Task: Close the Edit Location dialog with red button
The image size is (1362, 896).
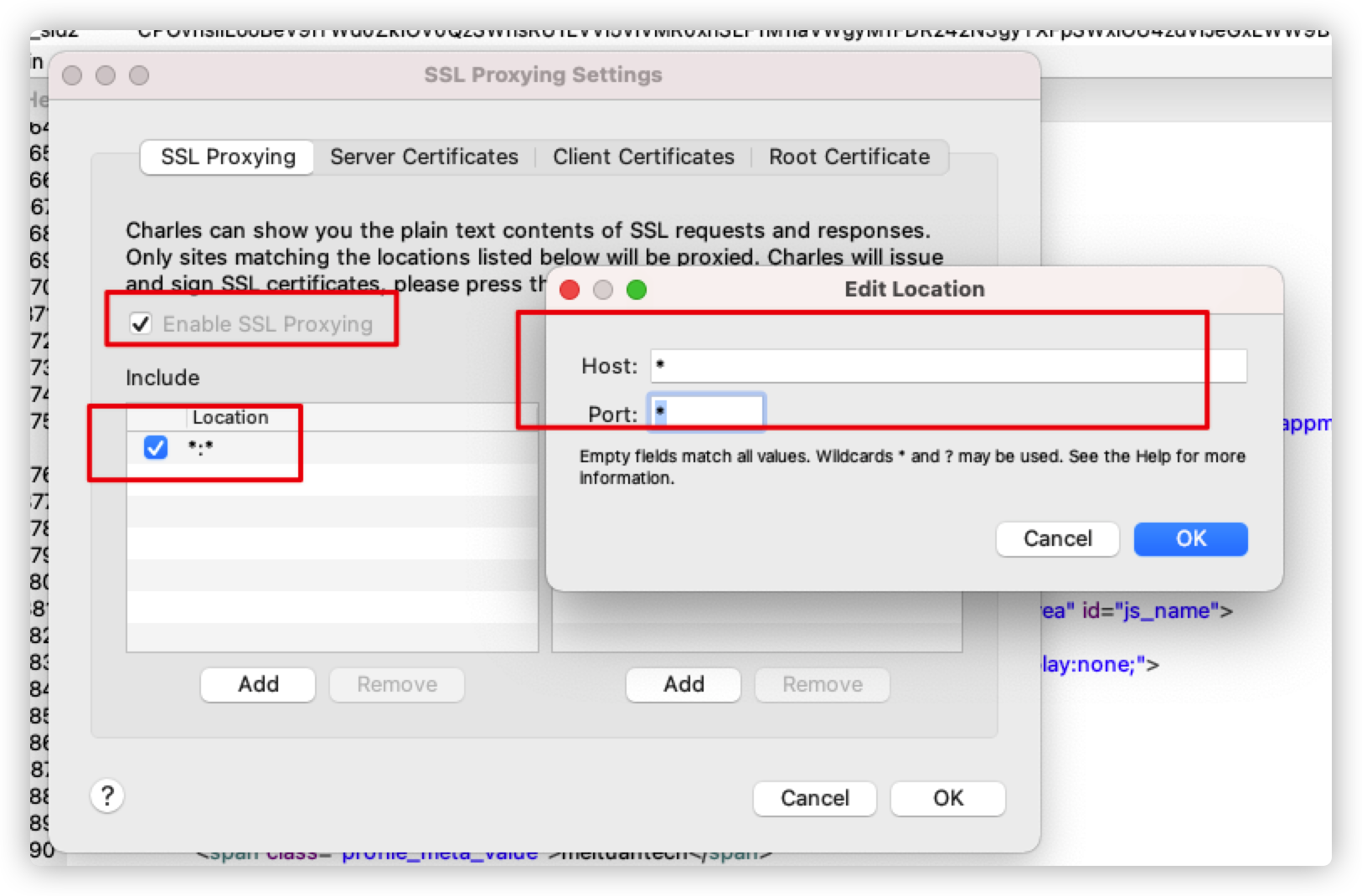Action: click(570, 290)
